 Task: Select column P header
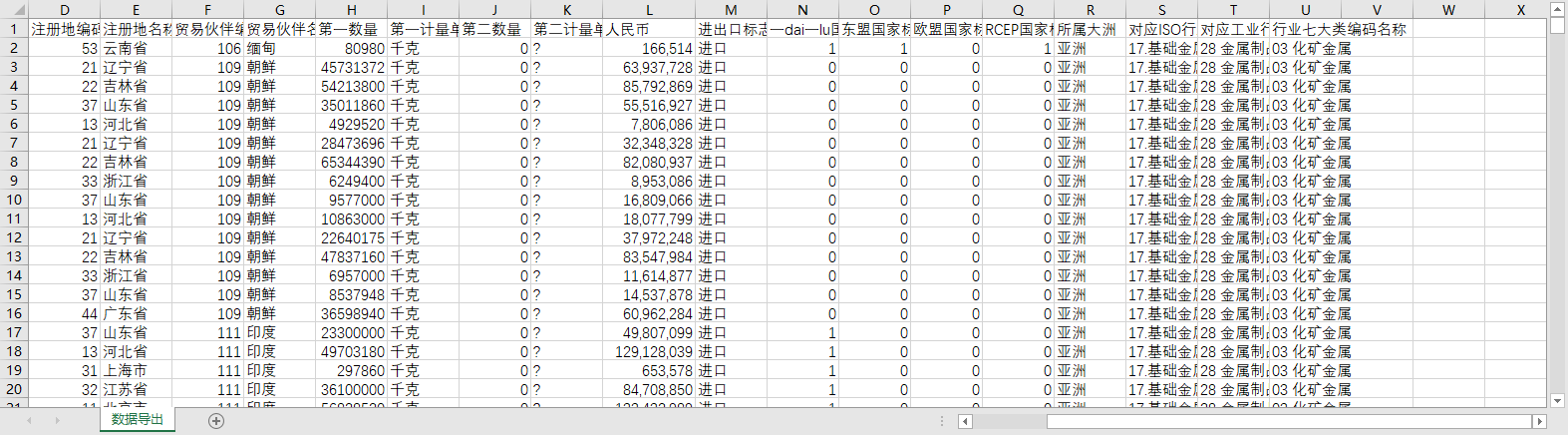(x=946, y=10)
